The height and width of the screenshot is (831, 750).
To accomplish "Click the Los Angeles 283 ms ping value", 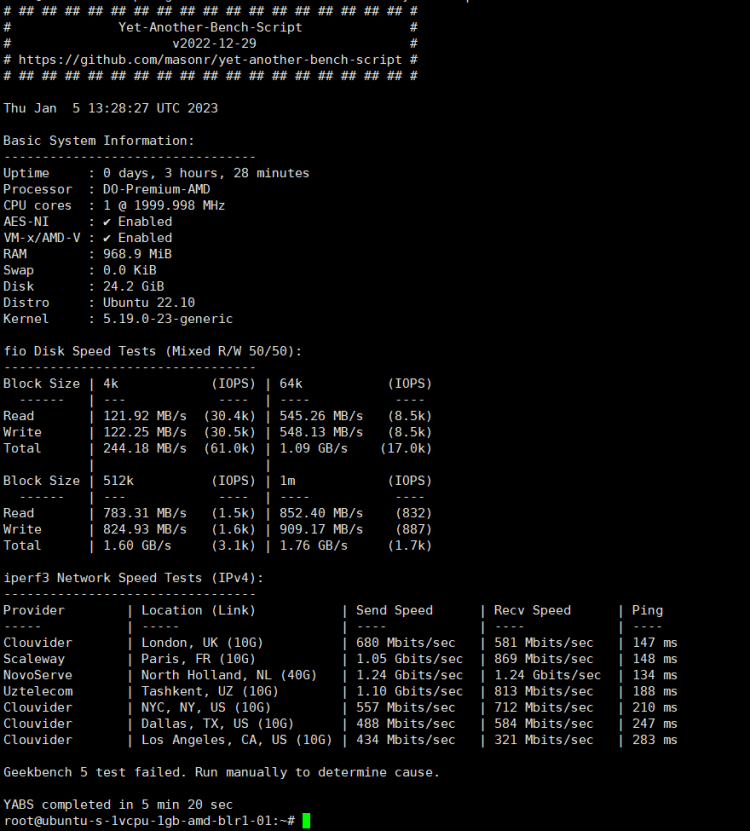I will click(655, 740).
